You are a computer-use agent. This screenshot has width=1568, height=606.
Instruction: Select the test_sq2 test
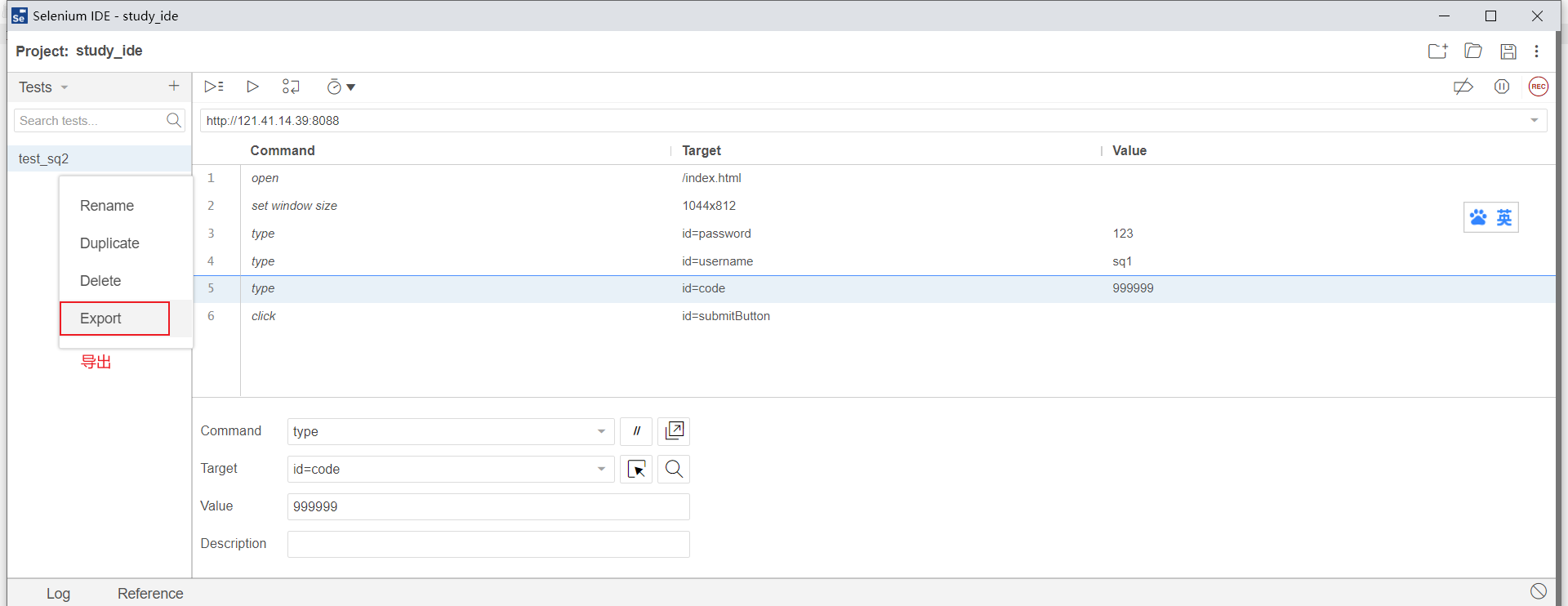[100, 158]
